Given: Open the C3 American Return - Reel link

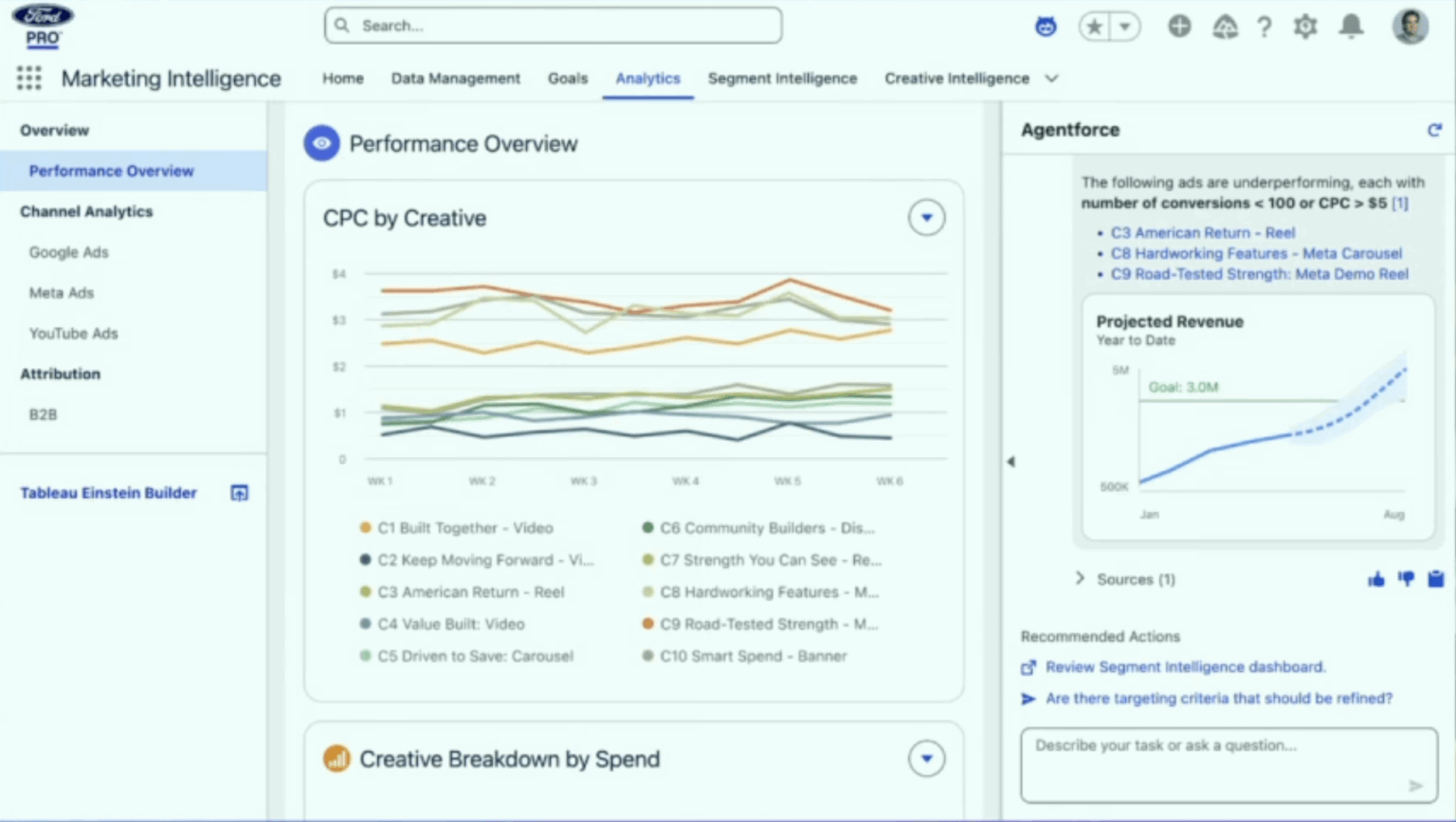Looking at the screenshot, I should point(1203,232).
